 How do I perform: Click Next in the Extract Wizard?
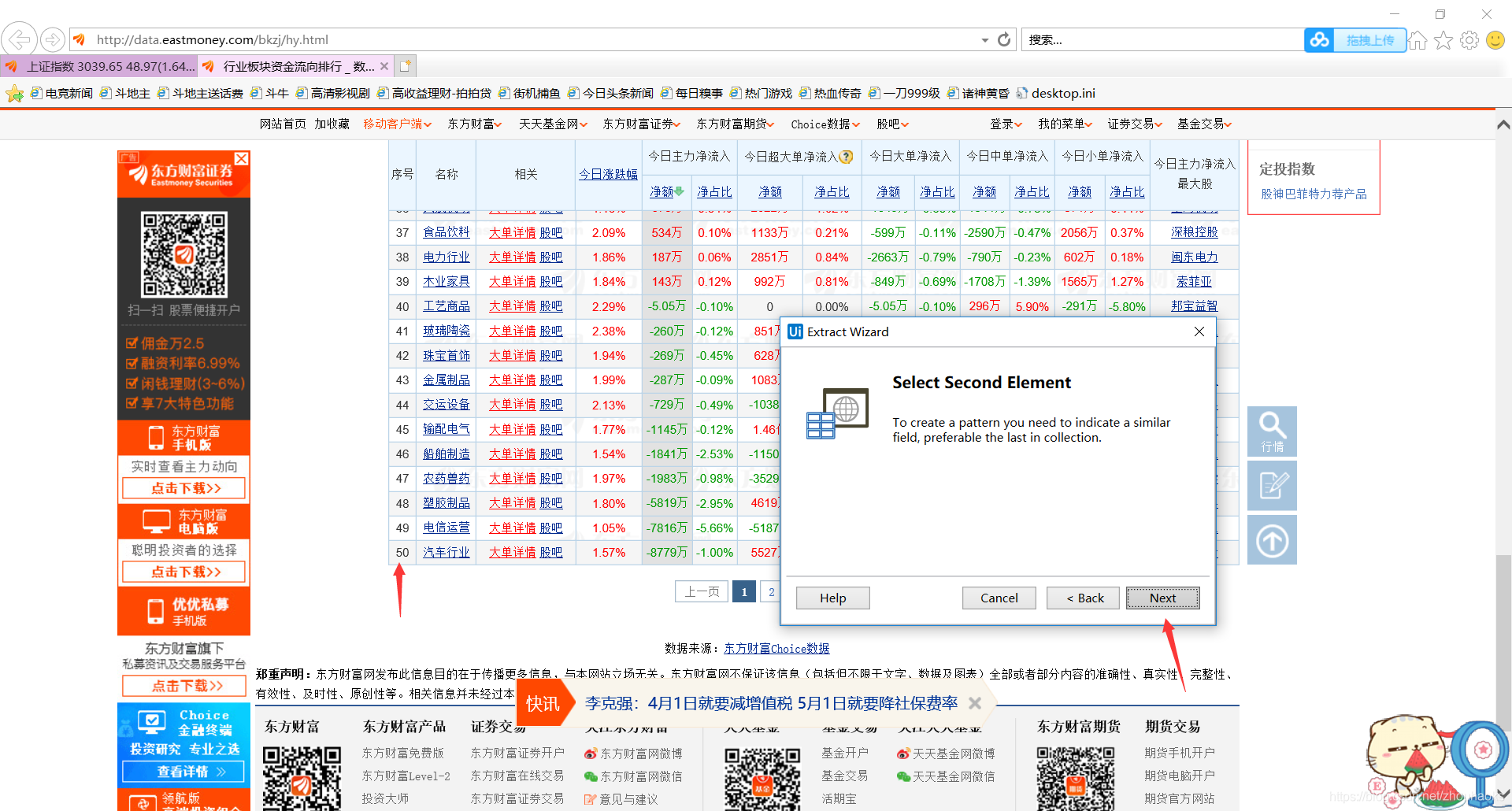point(1163,598)
